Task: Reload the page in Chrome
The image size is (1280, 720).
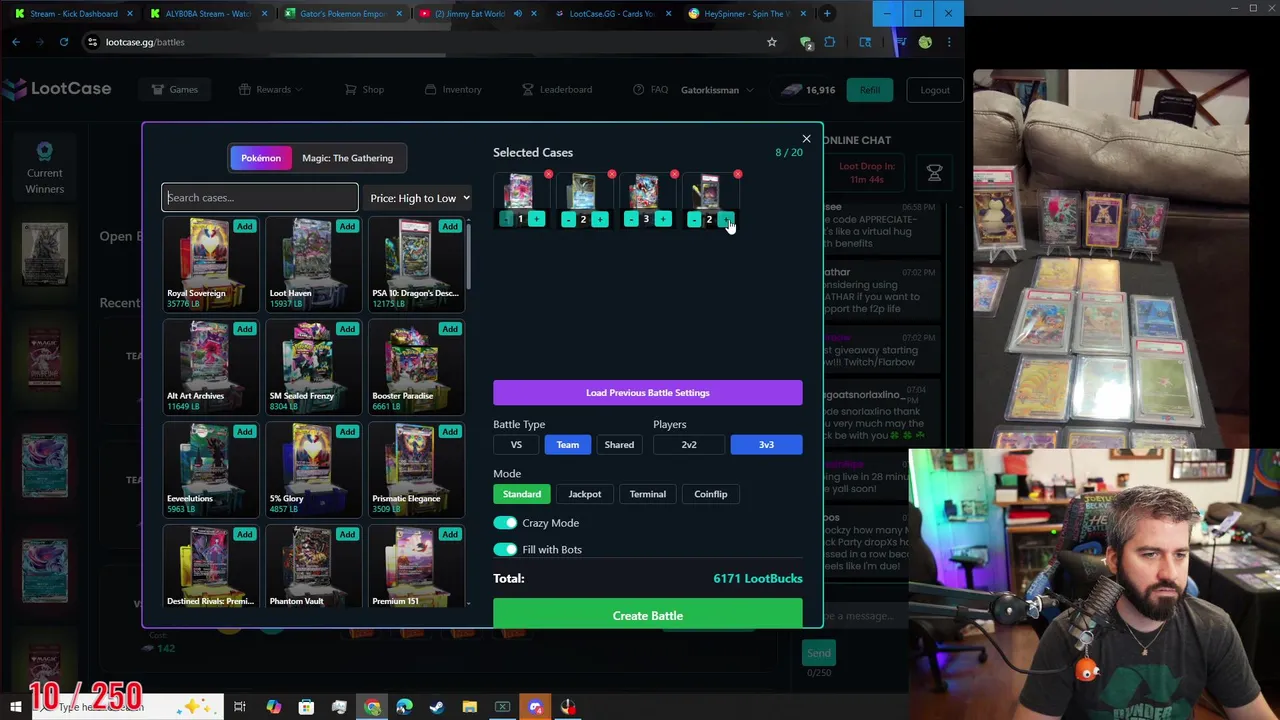Action: pos(64,42)
